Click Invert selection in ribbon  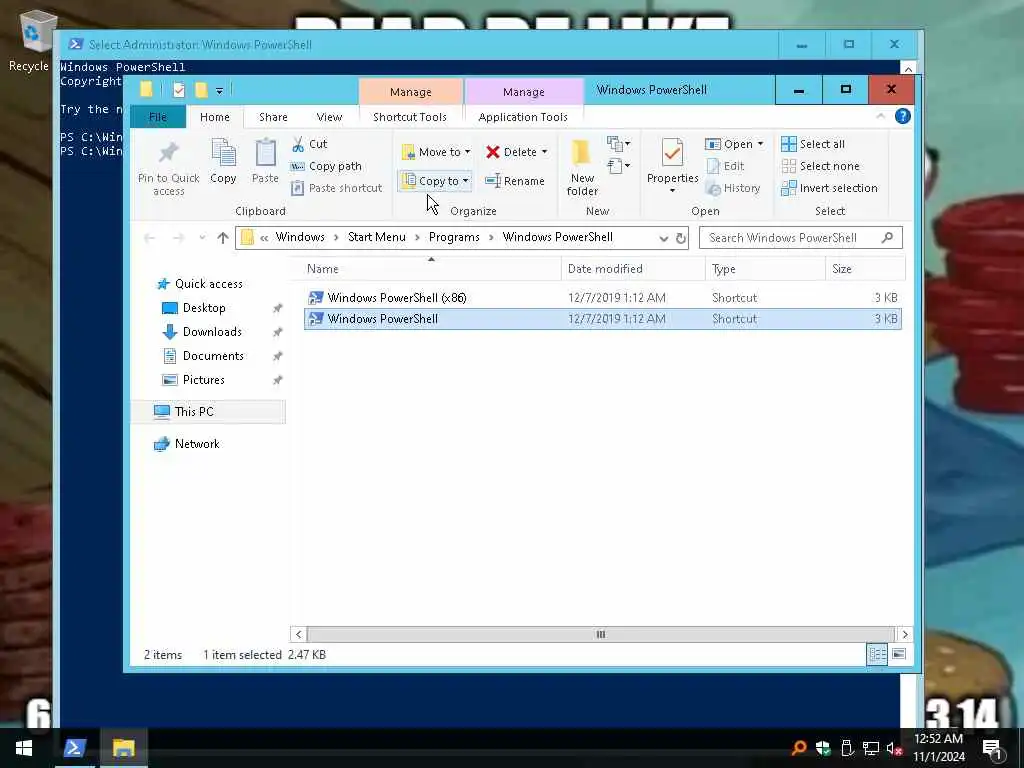point(829,188)
